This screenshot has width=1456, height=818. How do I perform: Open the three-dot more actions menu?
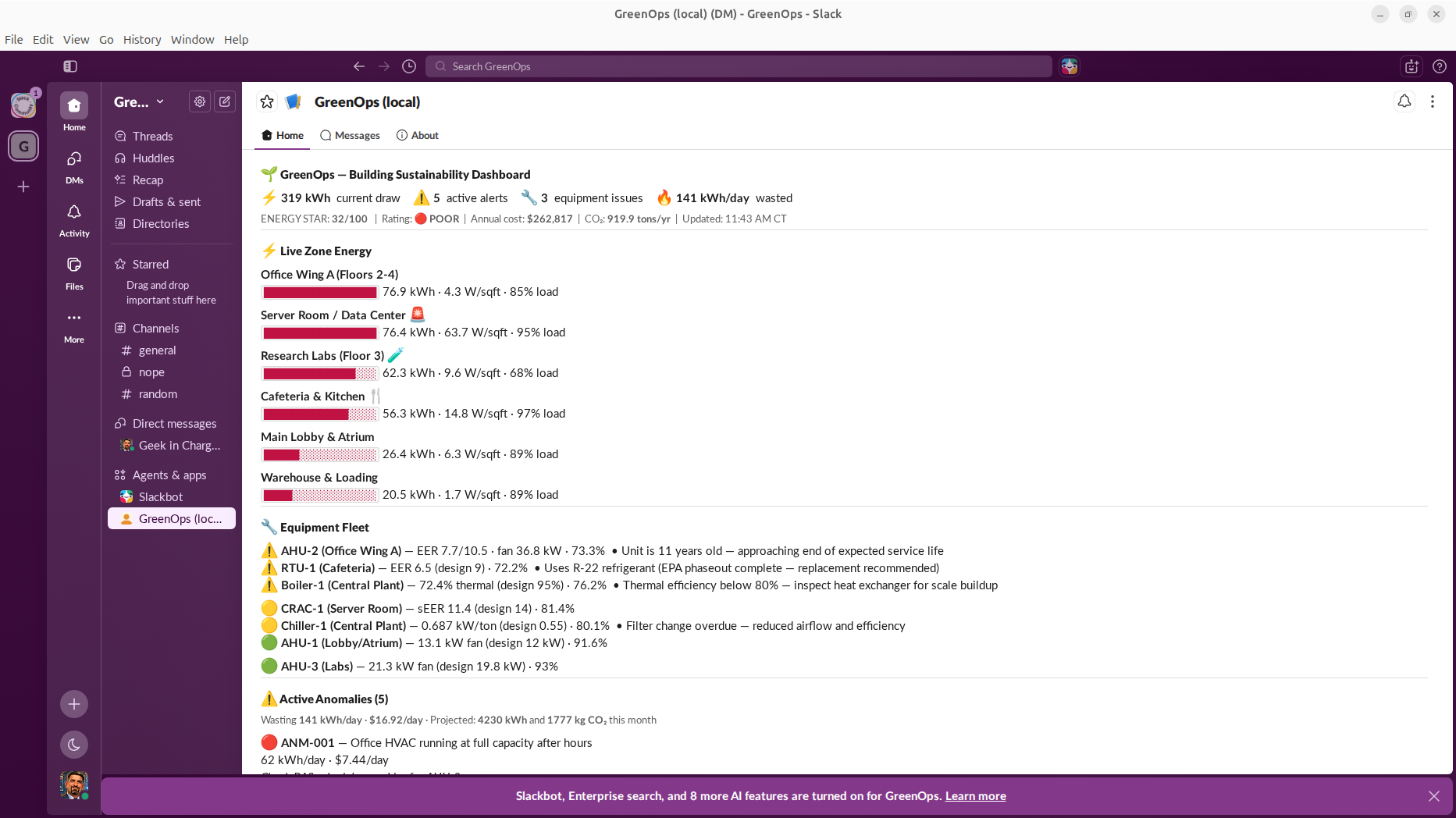(x=1433, y=101)
